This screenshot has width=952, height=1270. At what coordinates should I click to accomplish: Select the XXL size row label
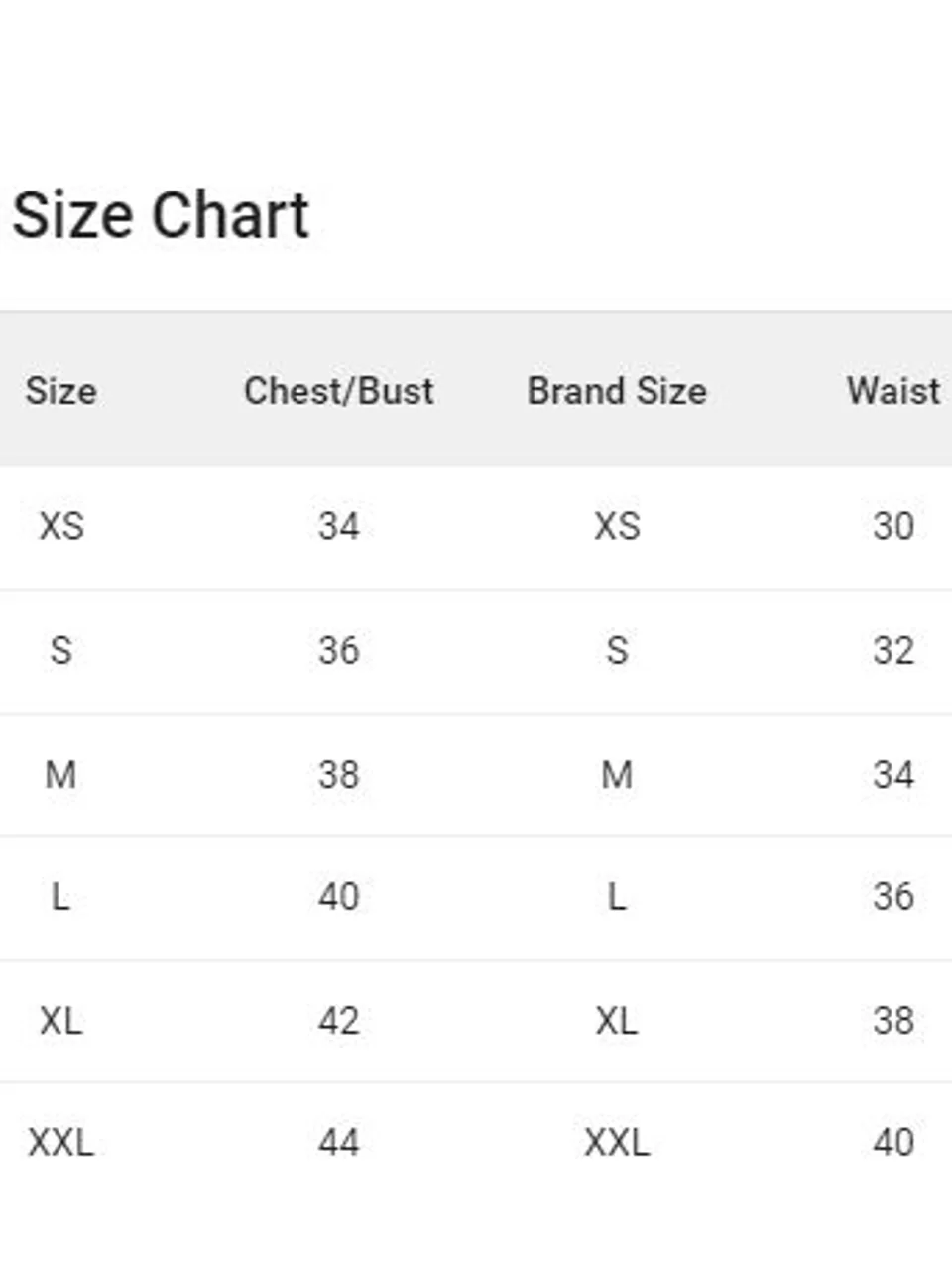61,1143
